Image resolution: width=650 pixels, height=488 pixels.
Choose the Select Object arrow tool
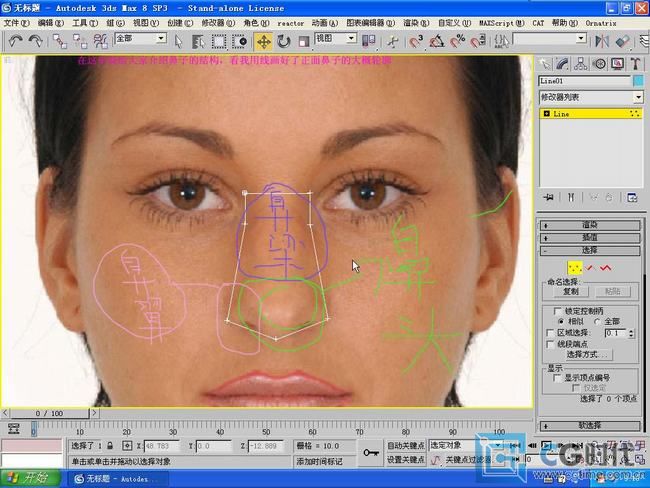(x=178, y=41)
